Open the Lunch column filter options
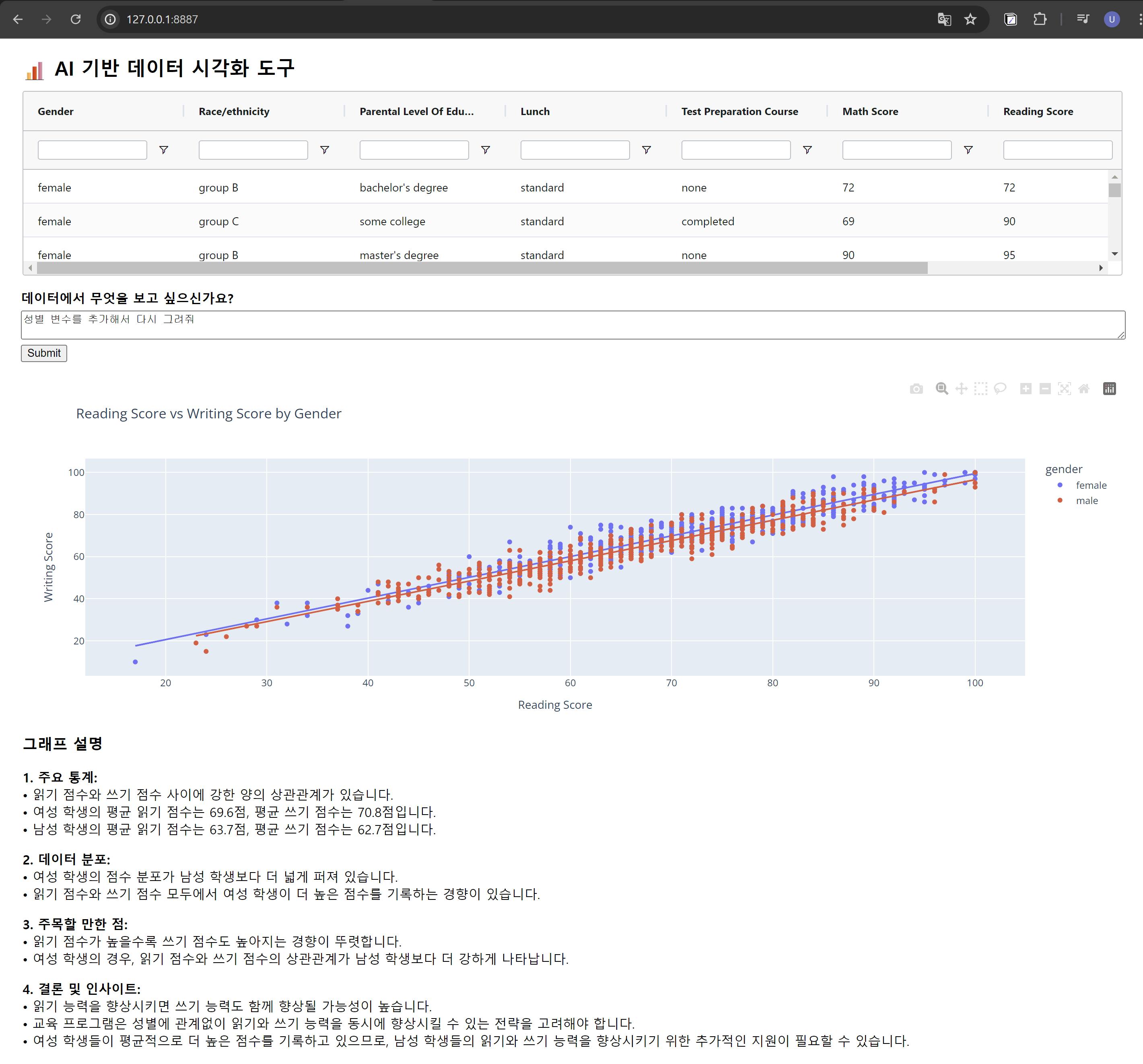Image resolution: width=1143 pixels, height=1064 pixels. [x=646, y=150]
